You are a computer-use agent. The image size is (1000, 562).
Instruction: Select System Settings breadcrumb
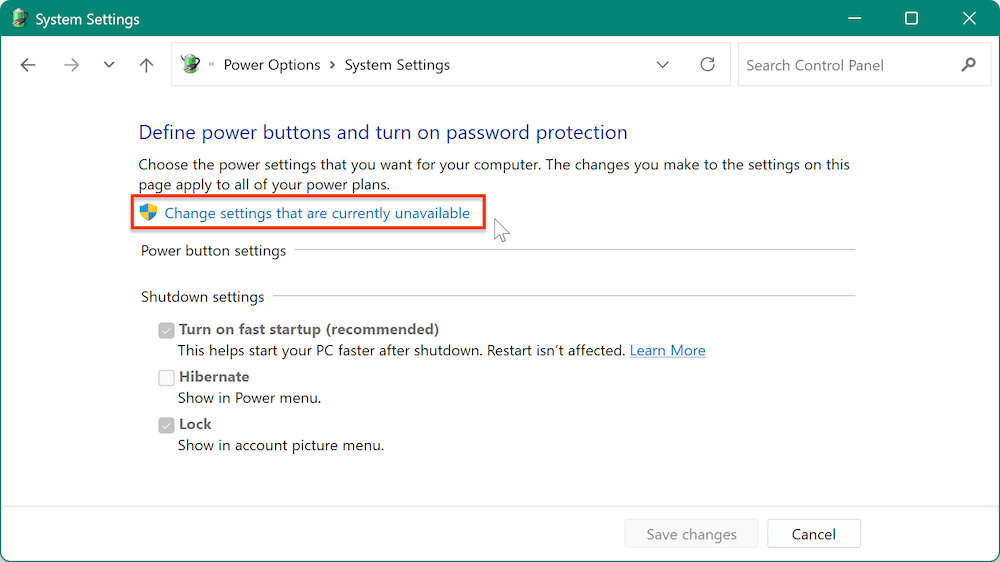[x=397, y=65]
